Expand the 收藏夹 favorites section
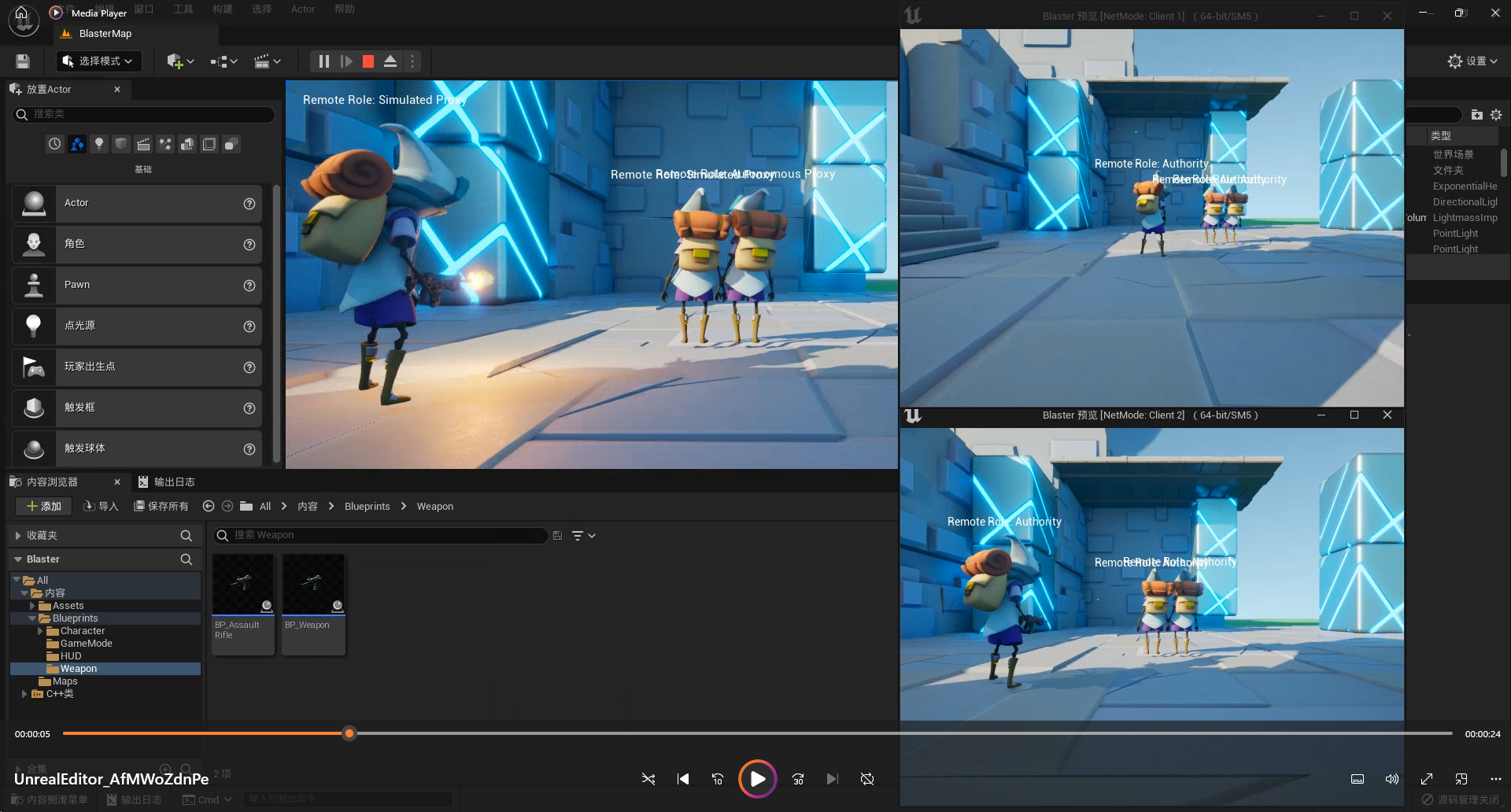 [x=18, y=536]
